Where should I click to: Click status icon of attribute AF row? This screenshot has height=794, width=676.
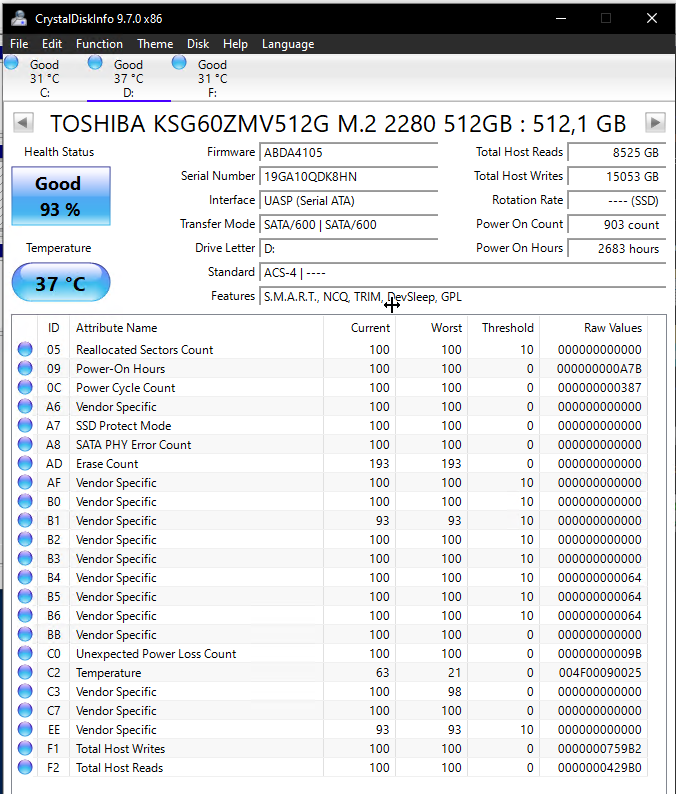25,482
